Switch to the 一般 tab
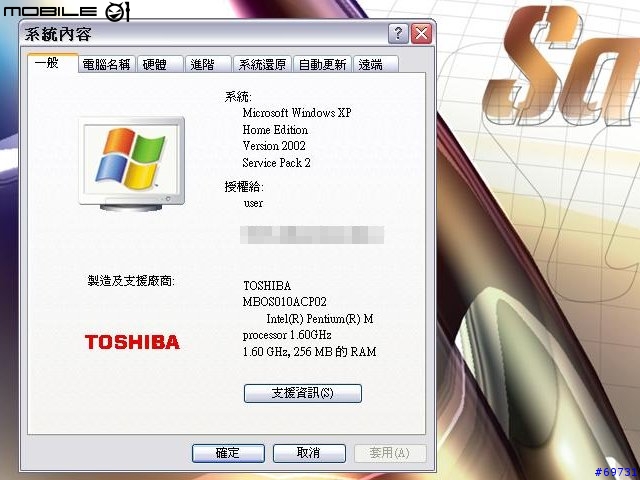The width and height of the screenshot is (640, 480). pyautogui.click(x=52, y=63)
